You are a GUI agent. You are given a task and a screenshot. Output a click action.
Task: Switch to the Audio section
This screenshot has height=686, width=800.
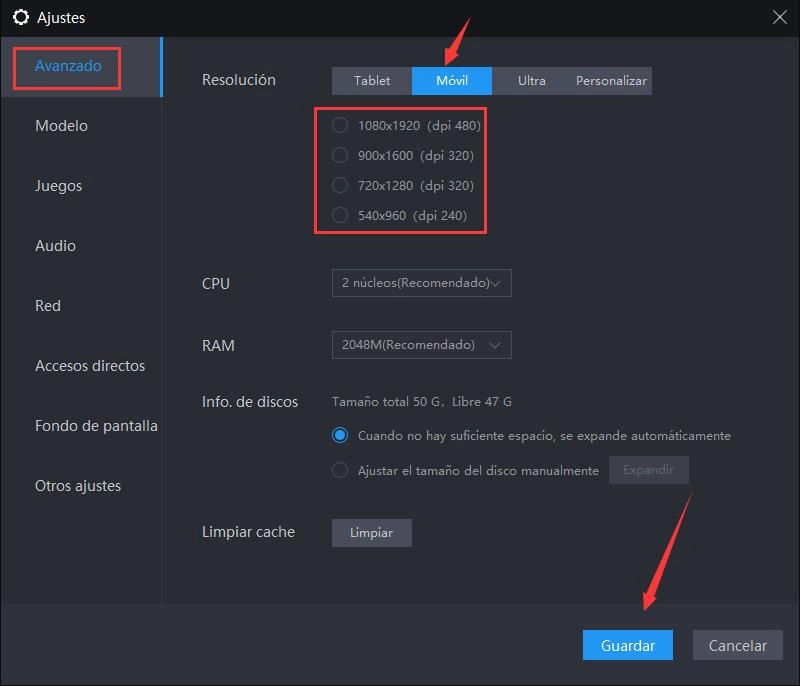tap(55, 246)
